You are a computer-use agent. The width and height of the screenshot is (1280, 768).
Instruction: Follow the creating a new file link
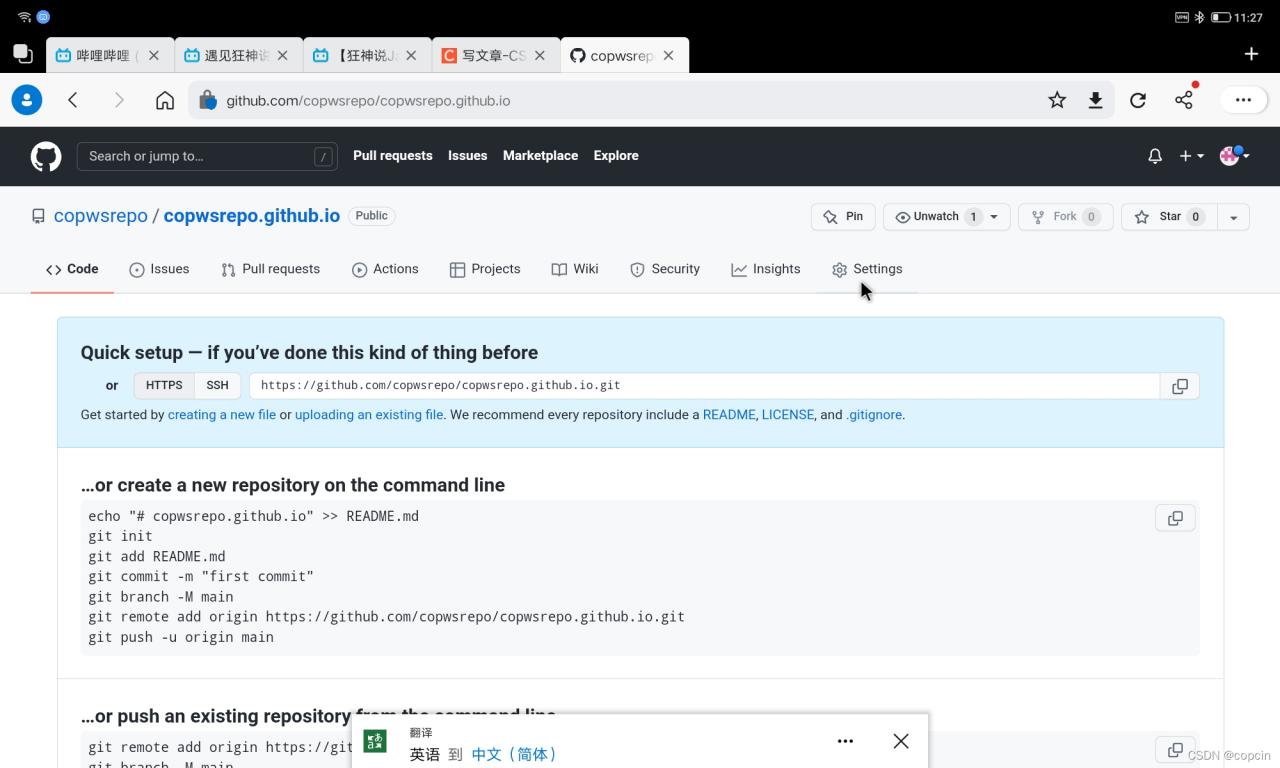coord(222,415)
